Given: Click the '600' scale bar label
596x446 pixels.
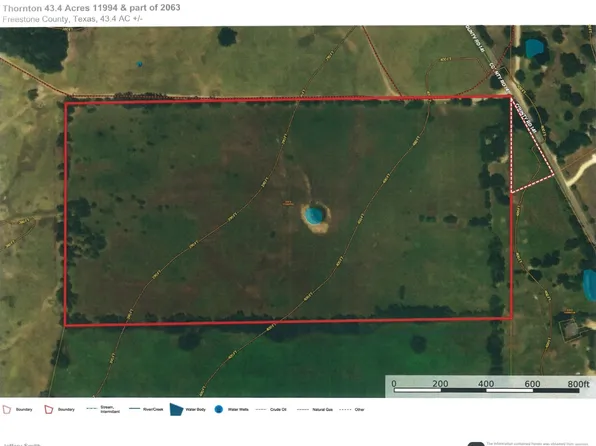Looking at the screenshot, I should pyautogui.click(x=532, y=384).
